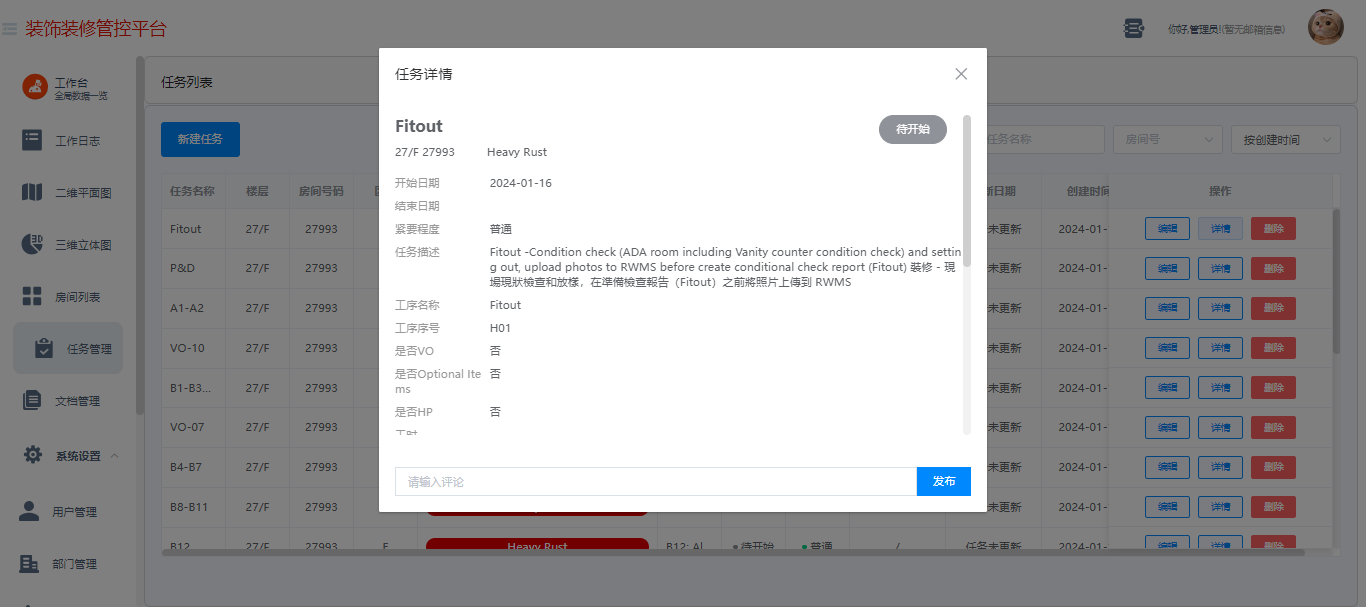
Task: Open the 文档管理 document icon
Action: click(32, 400)
